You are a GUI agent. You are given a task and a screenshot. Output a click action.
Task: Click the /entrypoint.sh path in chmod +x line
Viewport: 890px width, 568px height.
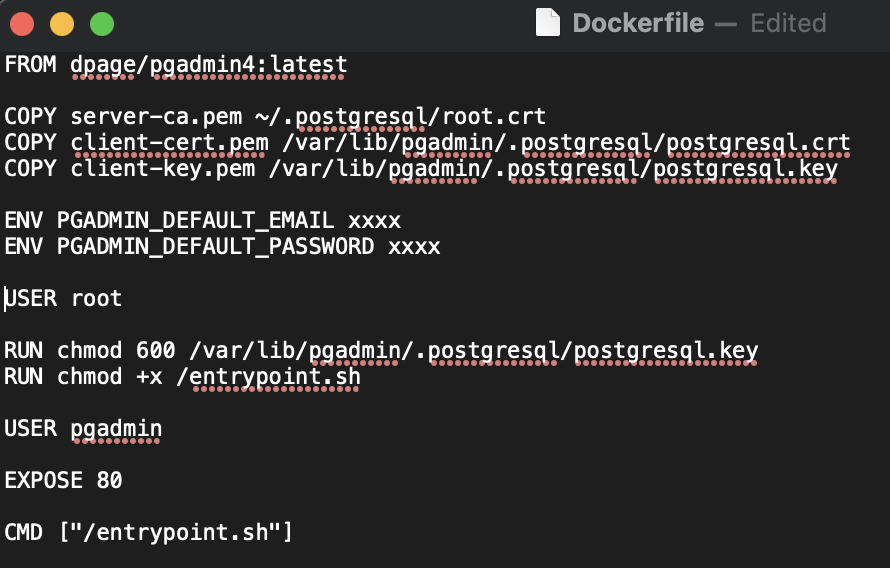275,377
